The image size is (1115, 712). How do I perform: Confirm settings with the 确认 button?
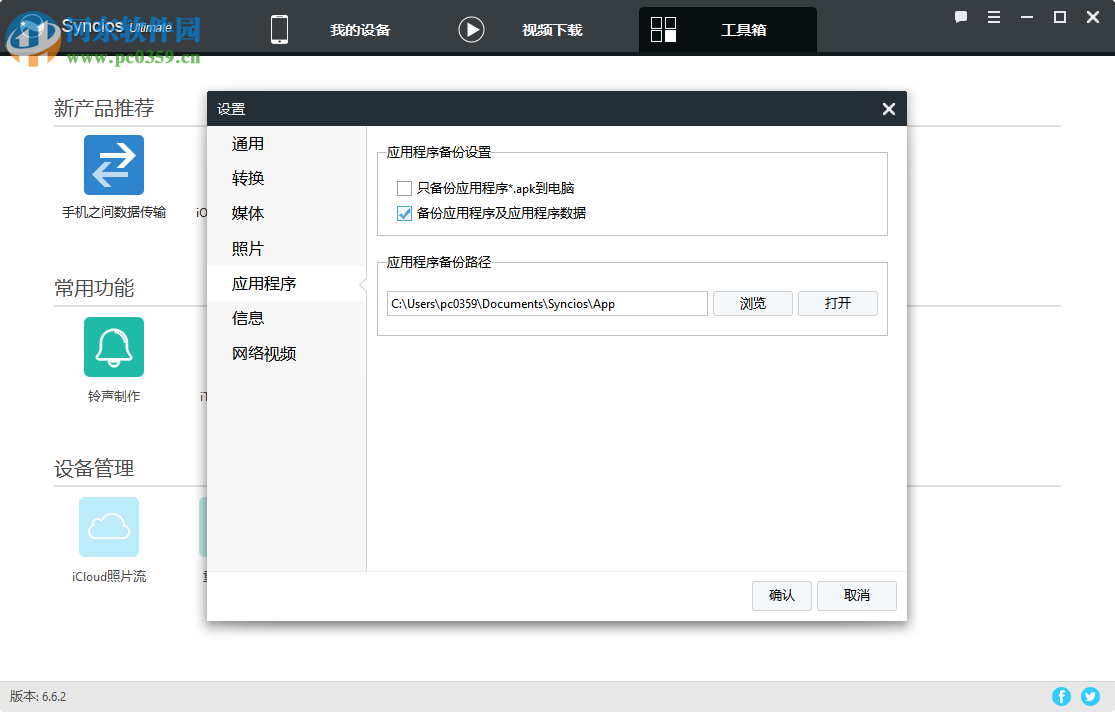781,595
